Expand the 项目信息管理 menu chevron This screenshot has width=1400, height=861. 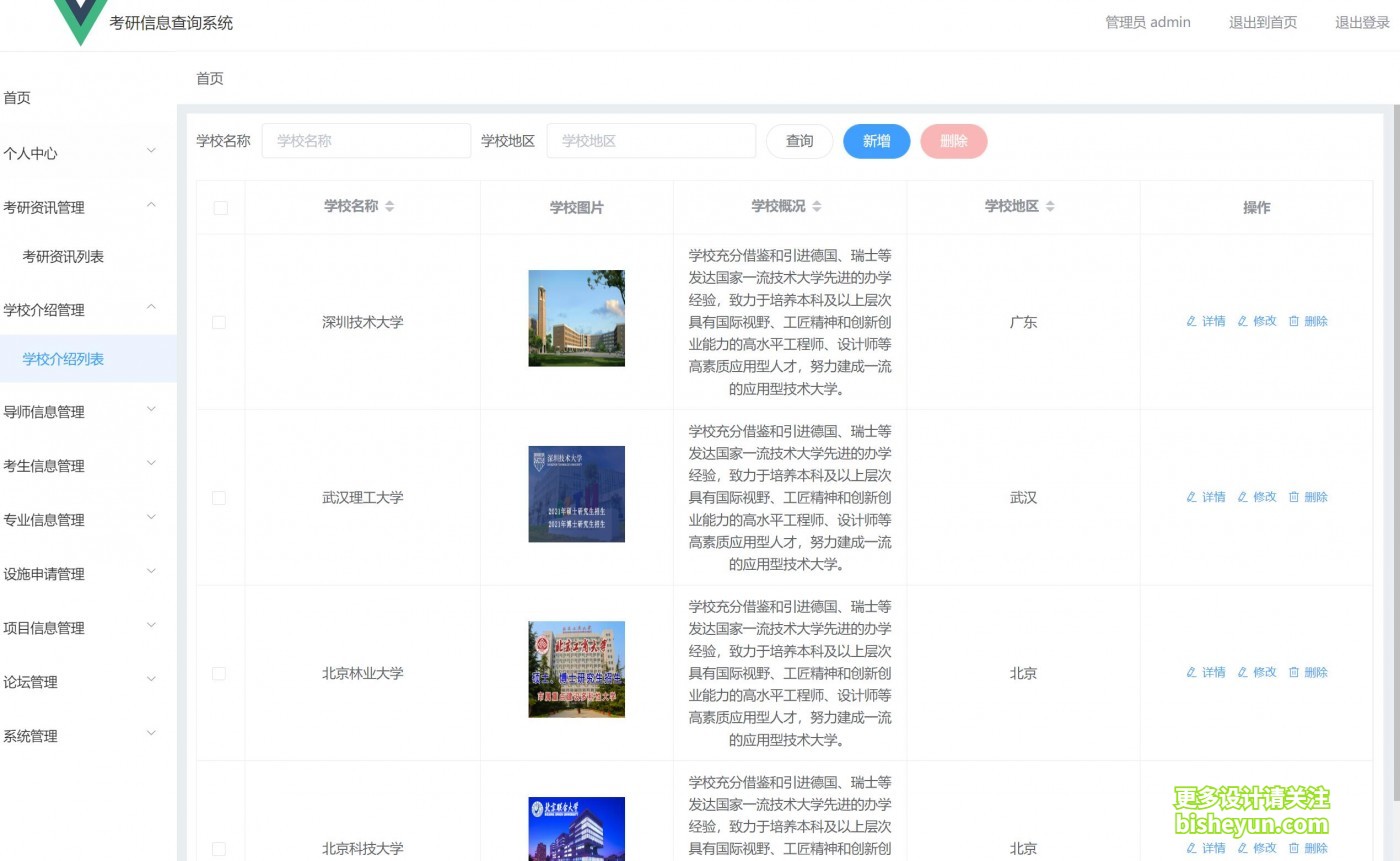[x=151, y=625]
